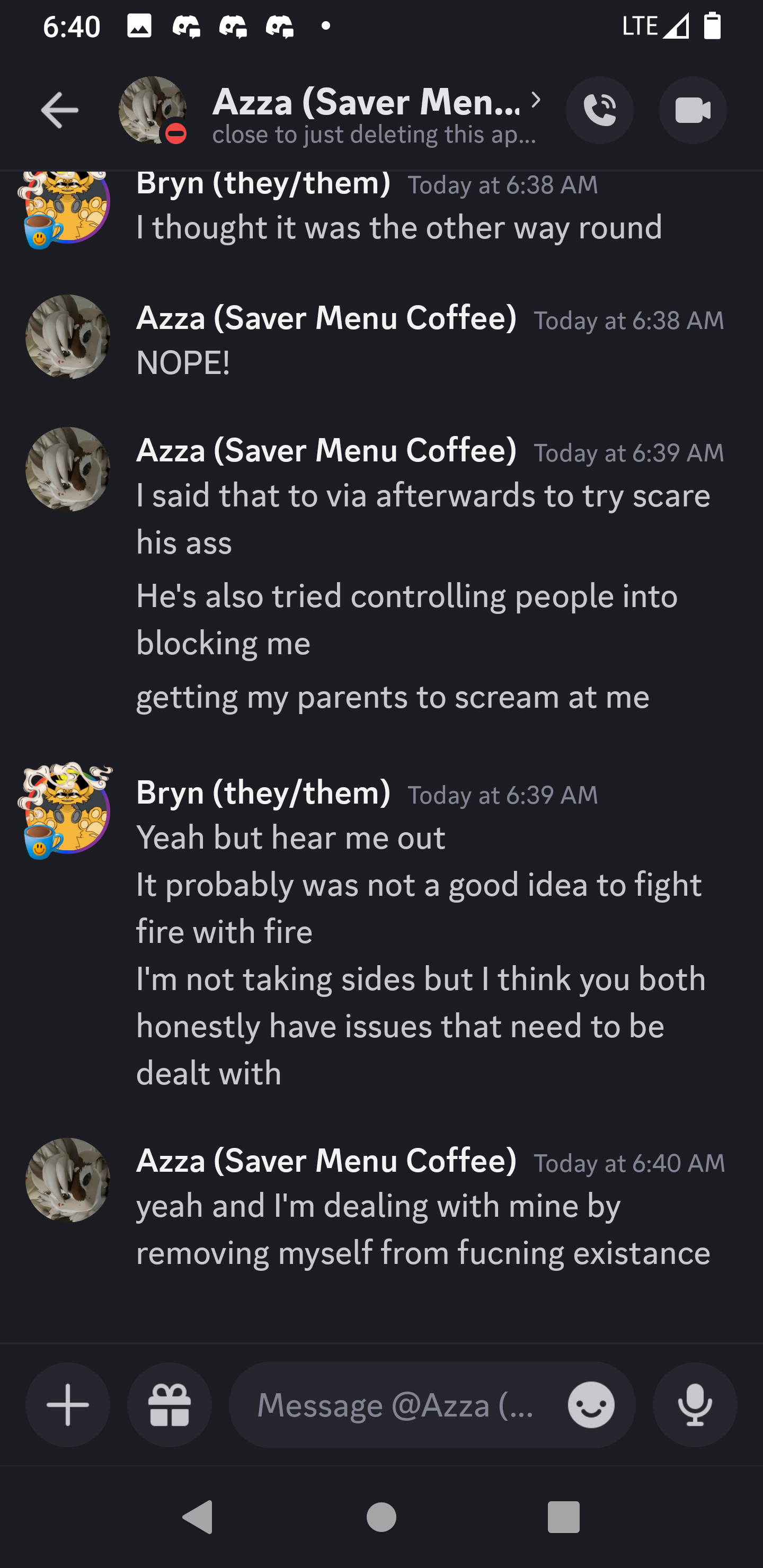
Task: Start a video call with Azza
Action: [693, 110]
